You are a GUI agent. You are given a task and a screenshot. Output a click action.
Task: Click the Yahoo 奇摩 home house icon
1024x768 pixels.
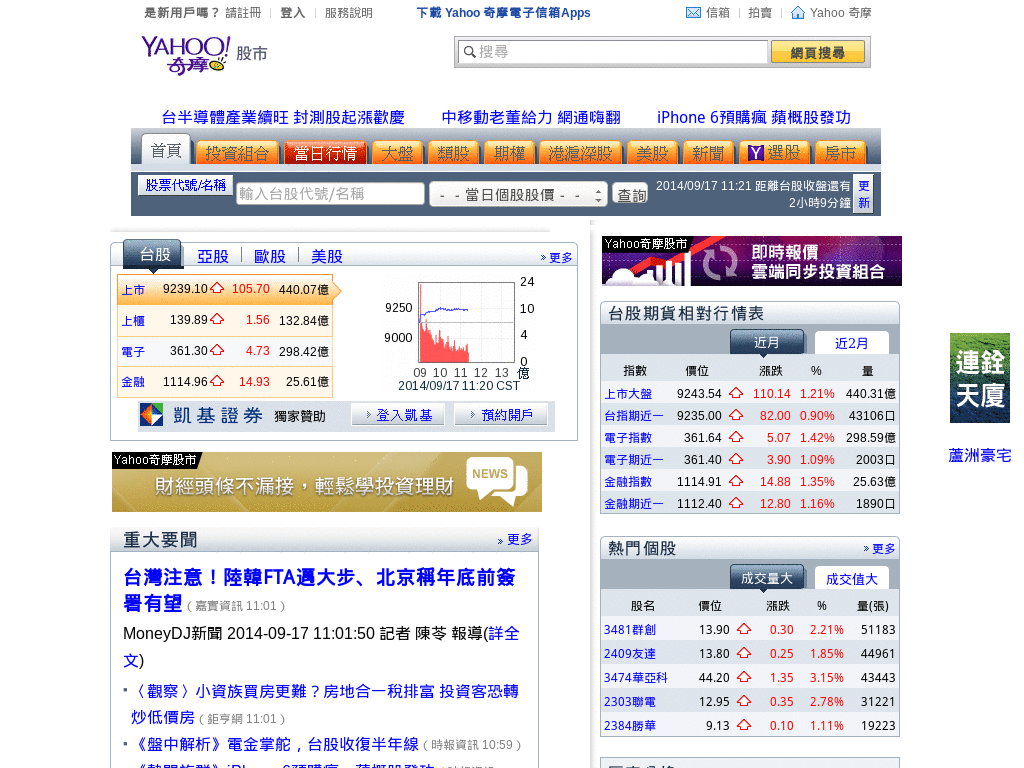(x=797, y=12)
